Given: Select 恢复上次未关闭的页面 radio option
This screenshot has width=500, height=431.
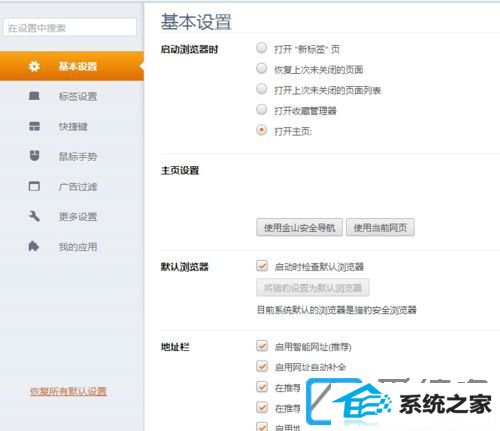Looking at the screenshot, I should 262,68.
